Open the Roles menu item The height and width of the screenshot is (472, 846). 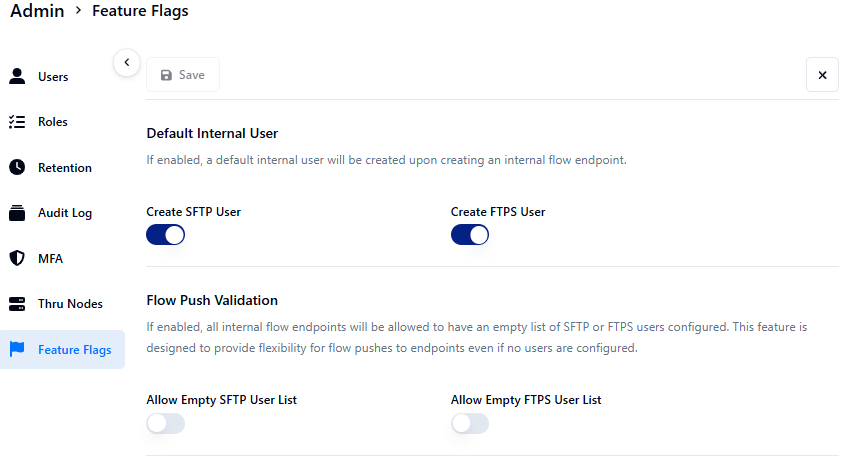point(53,122)
